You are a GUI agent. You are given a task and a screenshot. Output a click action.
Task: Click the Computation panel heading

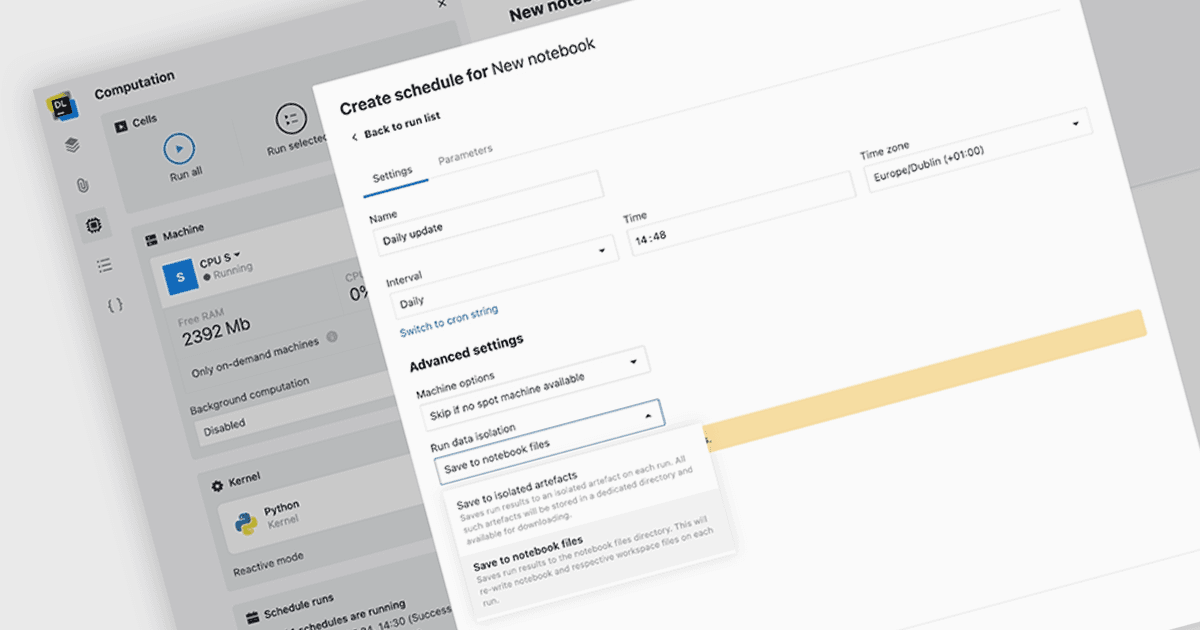[x=134, y=85]
